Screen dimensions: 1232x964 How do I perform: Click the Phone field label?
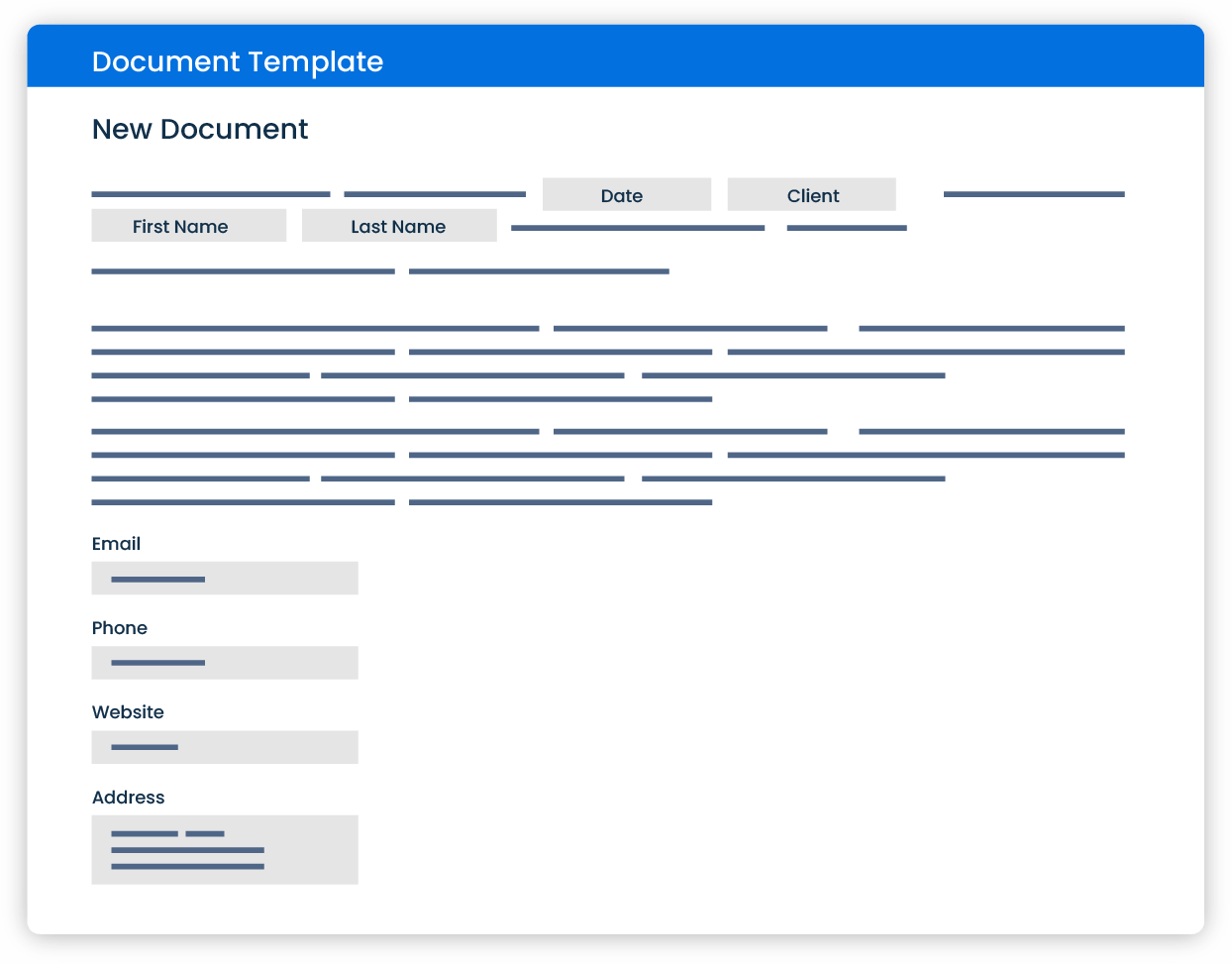119,628
